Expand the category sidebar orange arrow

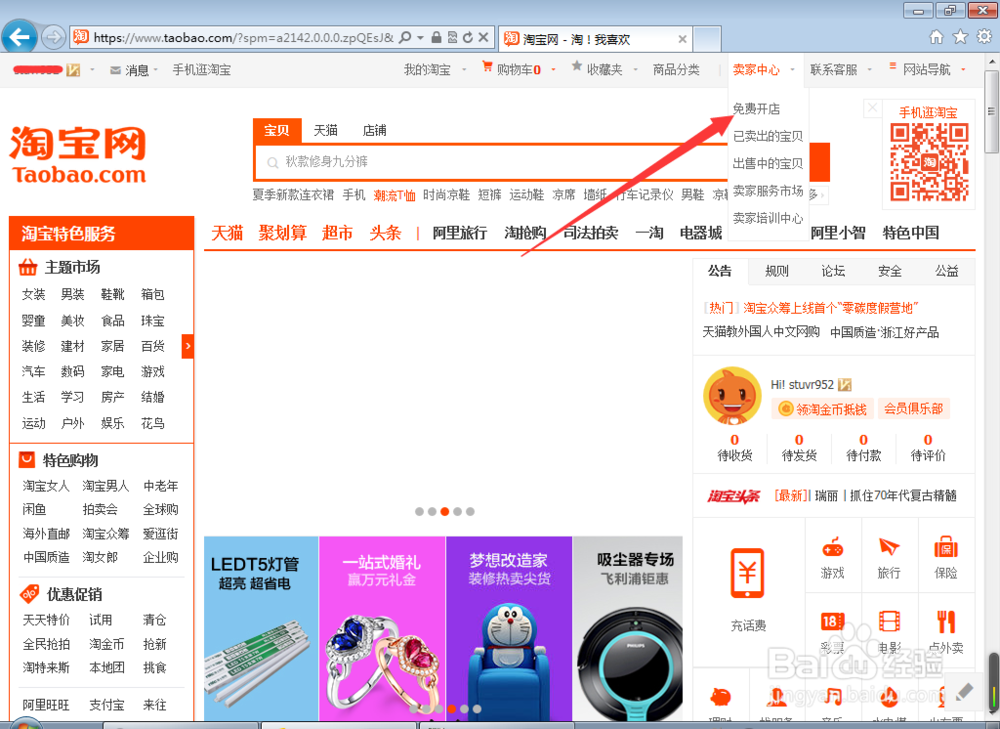(188, 346)
